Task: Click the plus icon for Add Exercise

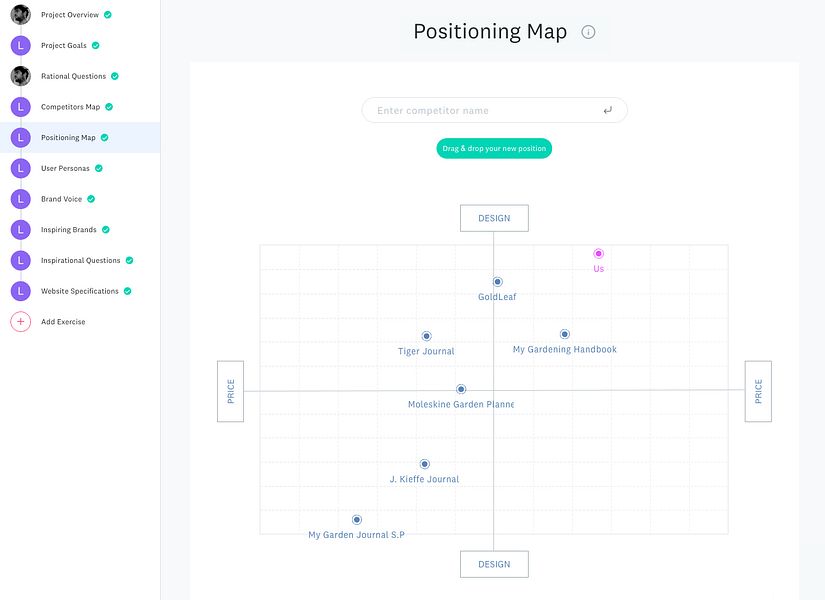Action: (x=20, y=322)
